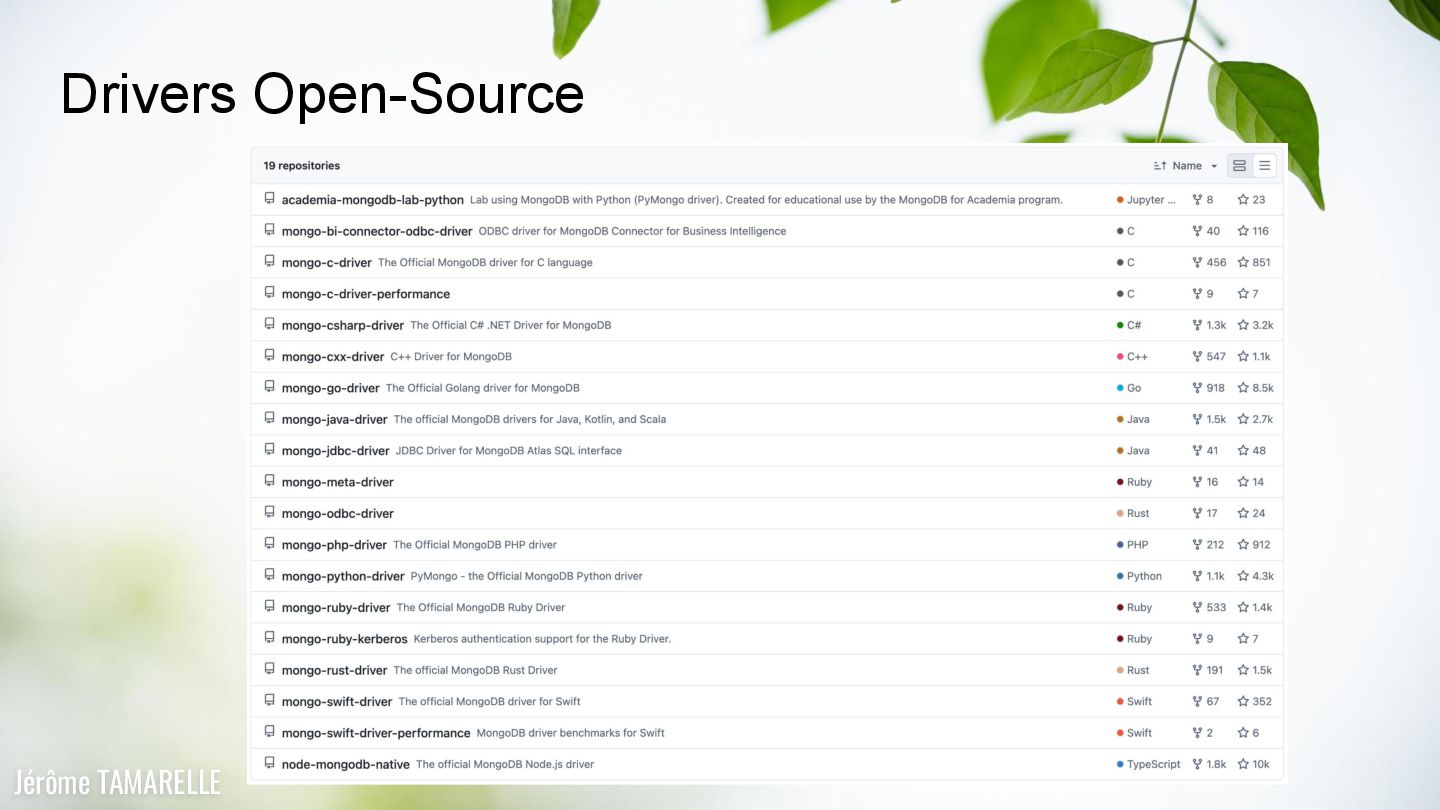Click the fork icon showing 212 forks
Image resolution: width=1440 pixels, height=810 pixels.
[1197, 545]
